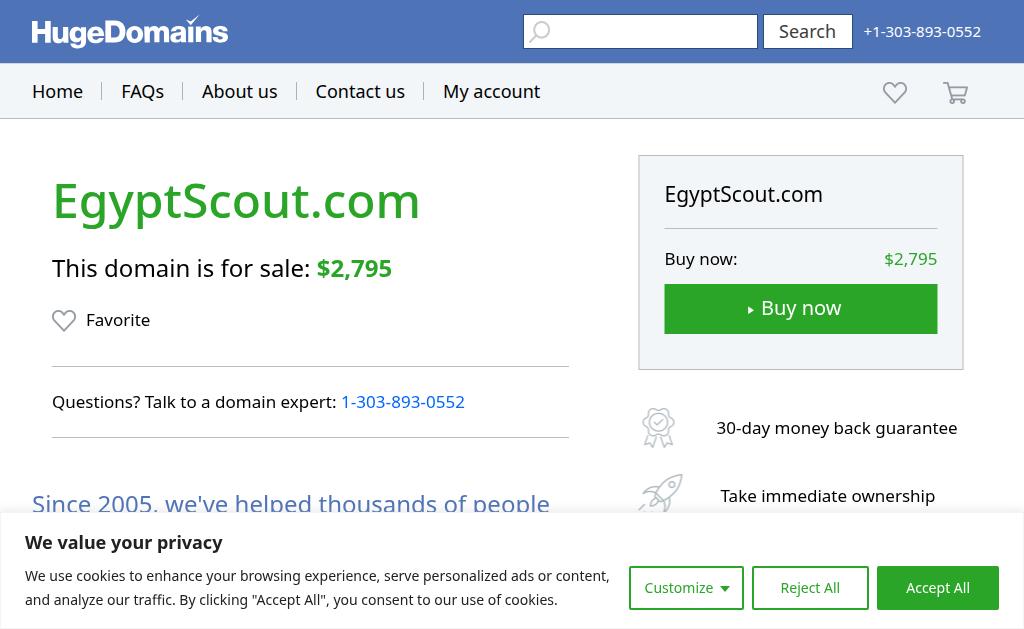The width and height of the screenshot is (1024, 629).
Task: Click the money back guarantee ribbon icon
Action: coord(658,428)
